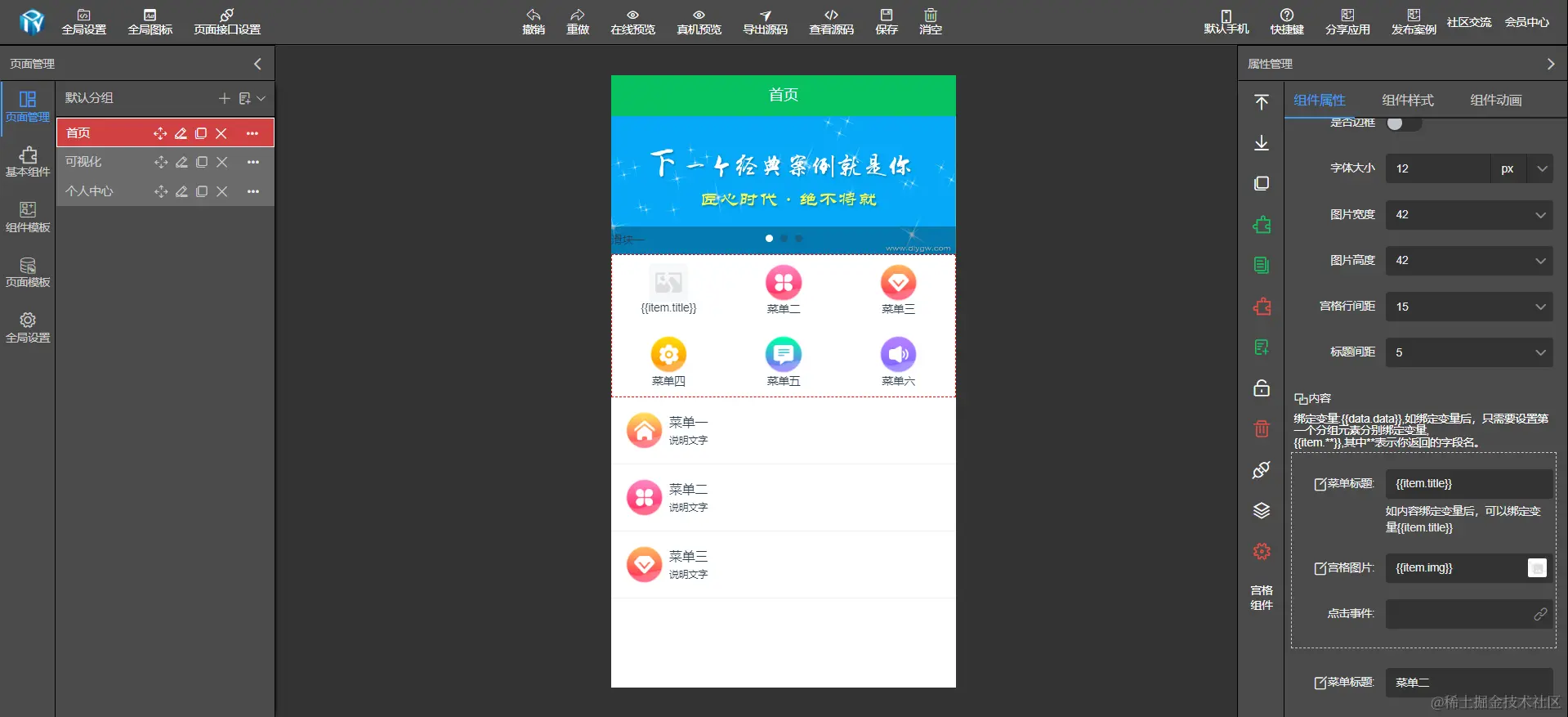Open the 宫格行间距 dropdown
This screenshot has height=717, width=1568.
tap(1469, 307)
